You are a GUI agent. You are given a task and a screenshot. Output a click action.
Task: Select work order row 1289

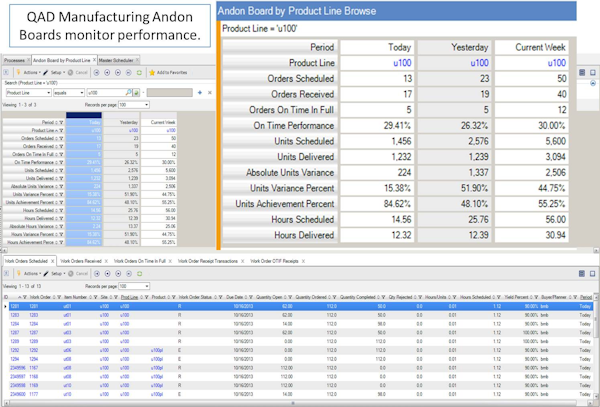tap(301, 342)
